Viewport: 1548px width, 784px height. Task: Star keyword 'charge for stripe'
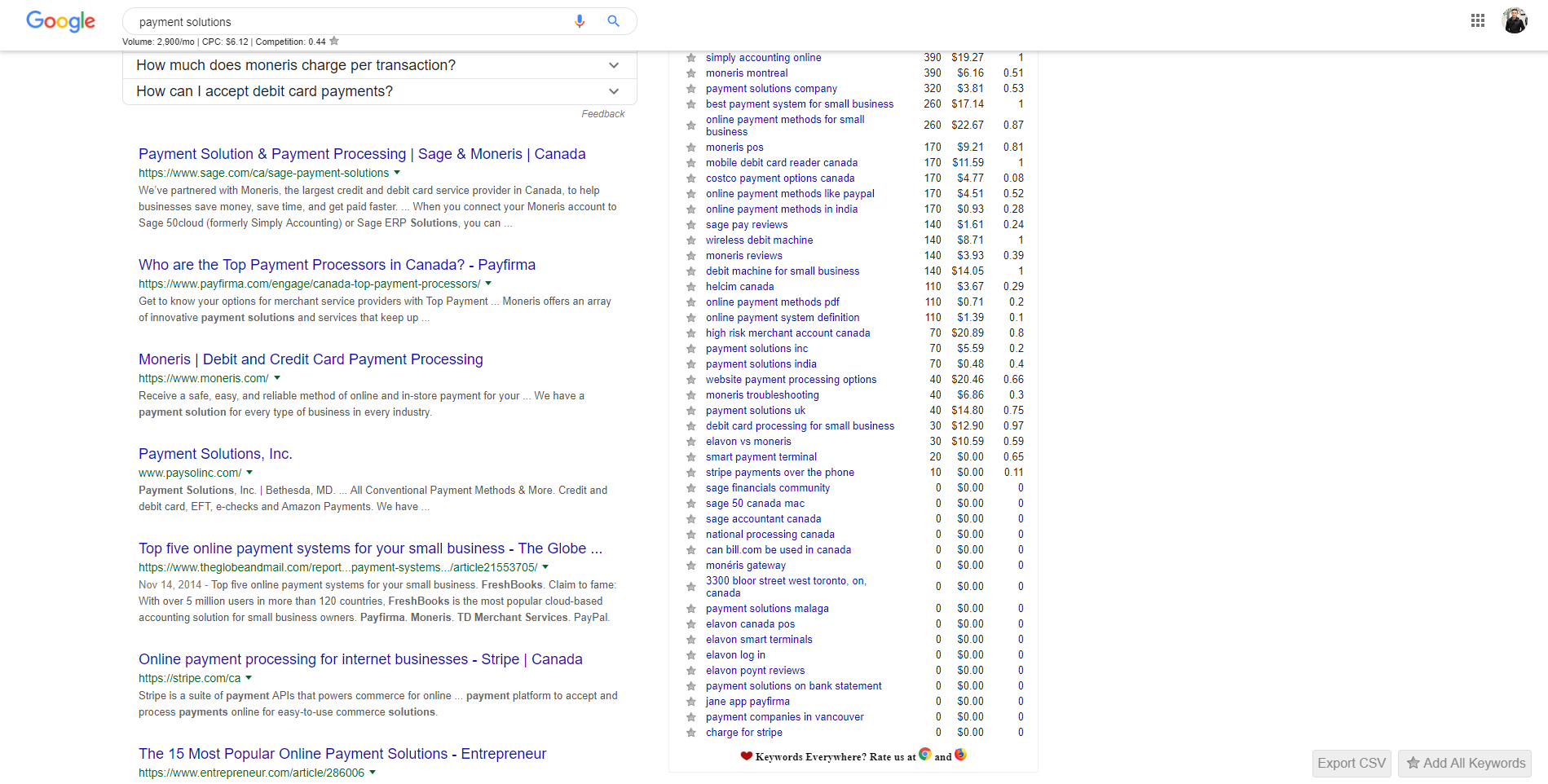(x=691, y=733)
